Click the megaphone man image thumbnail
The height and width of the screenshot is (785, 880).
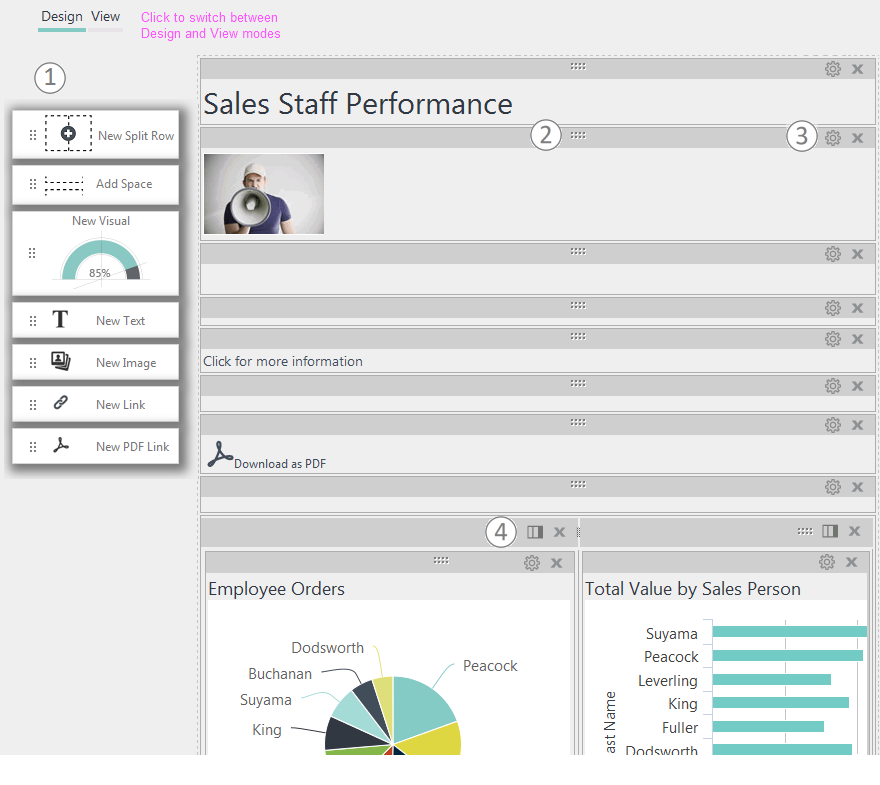point(264,194)
